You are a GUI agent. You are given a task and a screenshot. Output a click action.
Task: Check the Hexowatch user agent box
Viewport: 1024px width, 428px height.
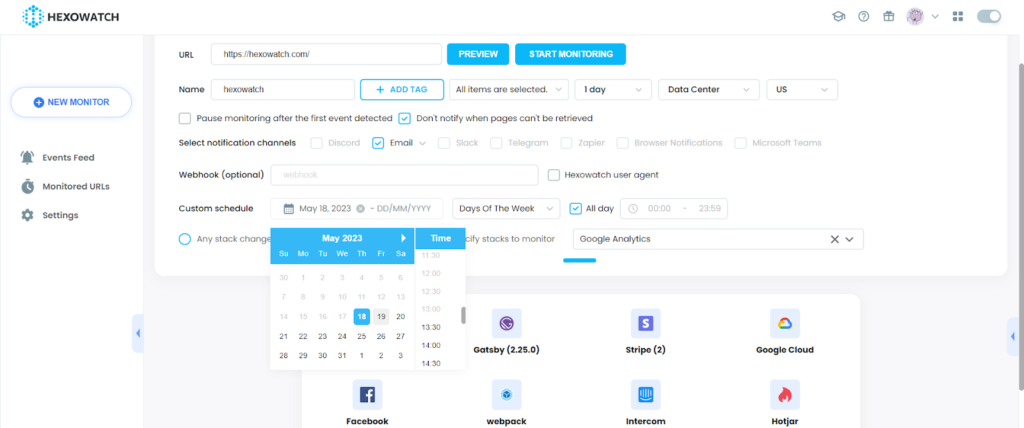click(554, 175)
